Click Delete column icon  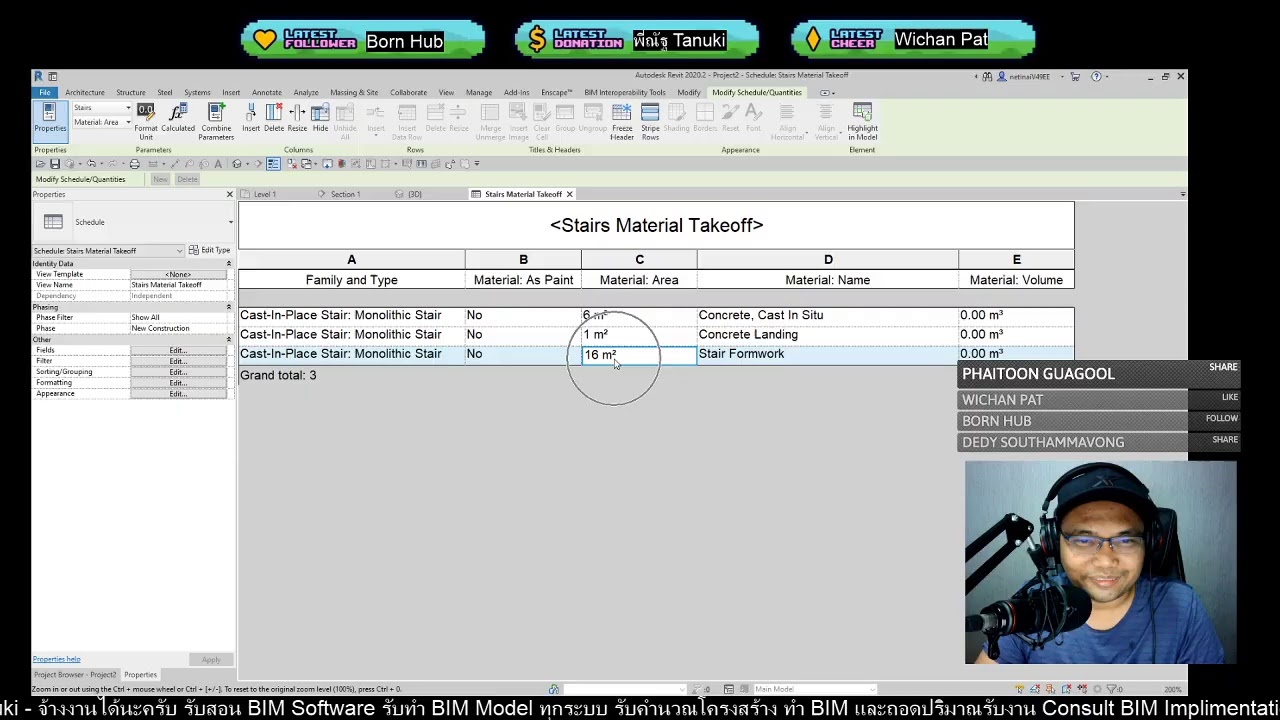pyautogui.click(x=273, y=118)
